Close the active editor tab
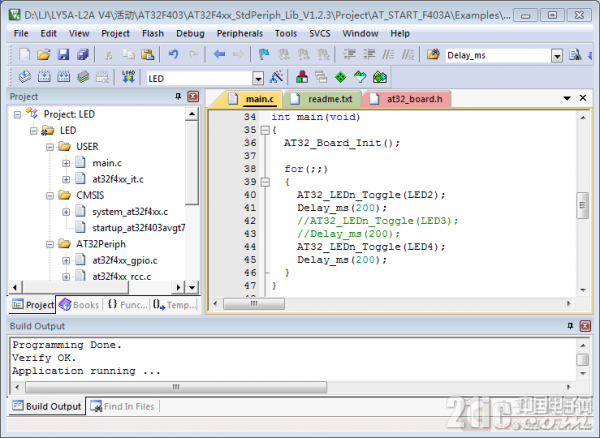The width and height of the screenshot is (600, 438). tap(583, 98)
